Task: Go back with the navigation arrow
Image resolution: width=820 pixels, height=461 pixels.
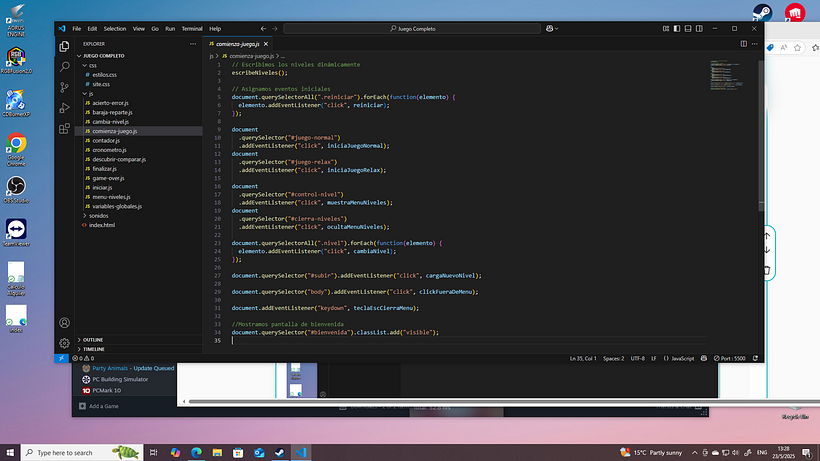Action: [x=263, y=29]
